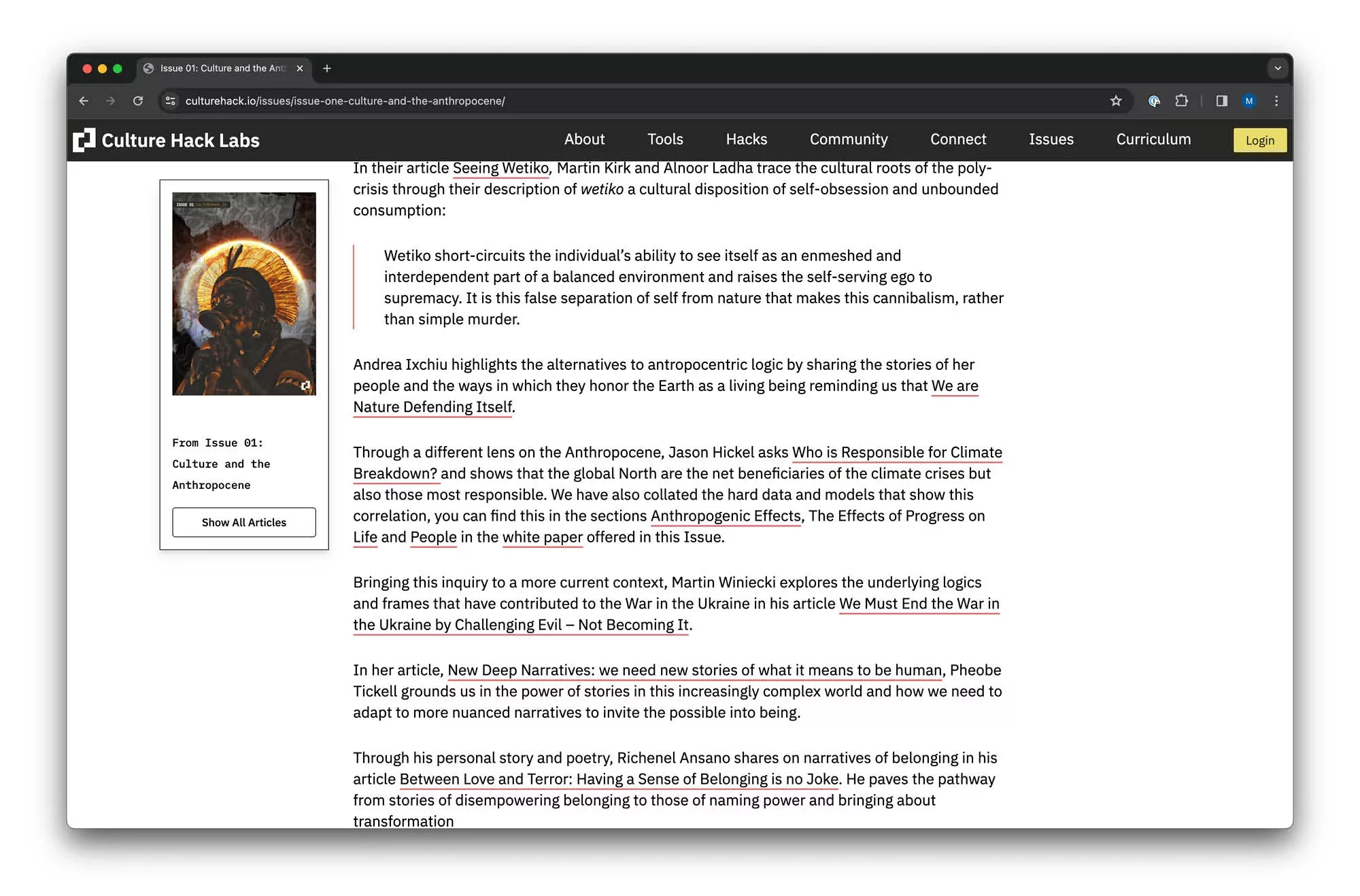Go to the Curriculum nav item
The width and height of the screenshot is (1360, 896).
point(1153,139)
